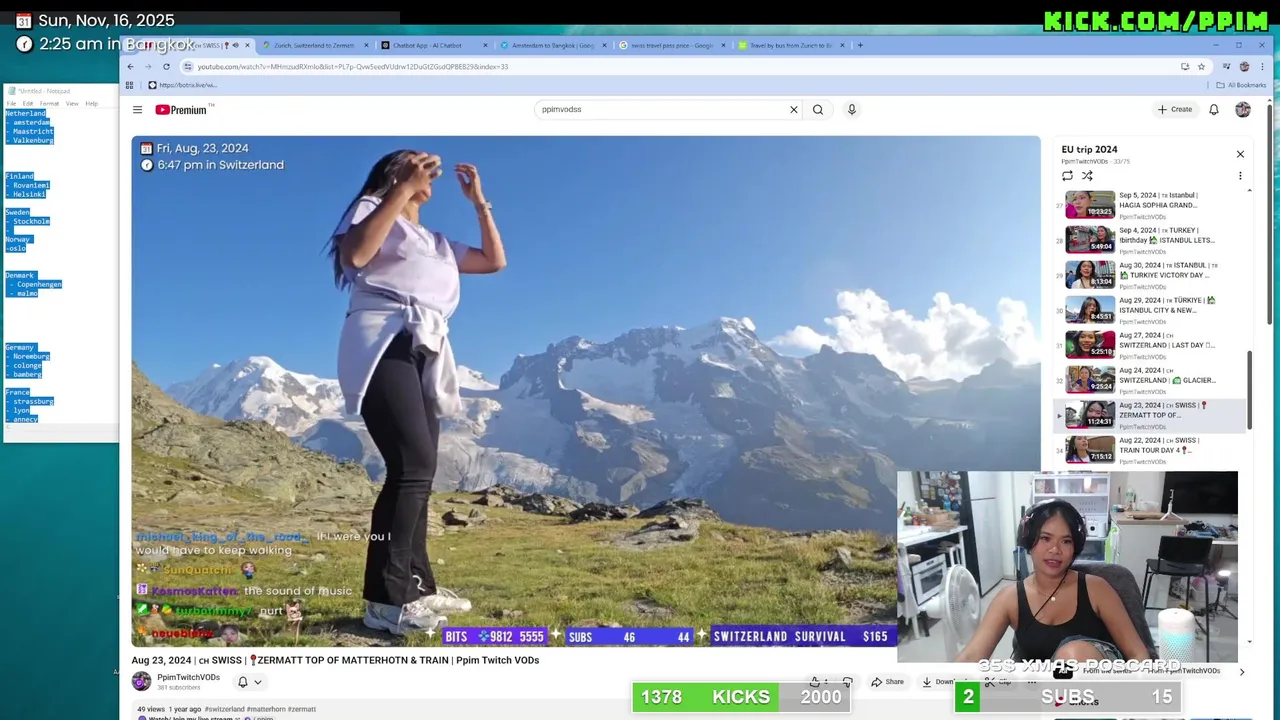Play Sep 4 Turkey birthday Istanbul video
This screenshot has width=1280, height=720.
pos(1150,240)
